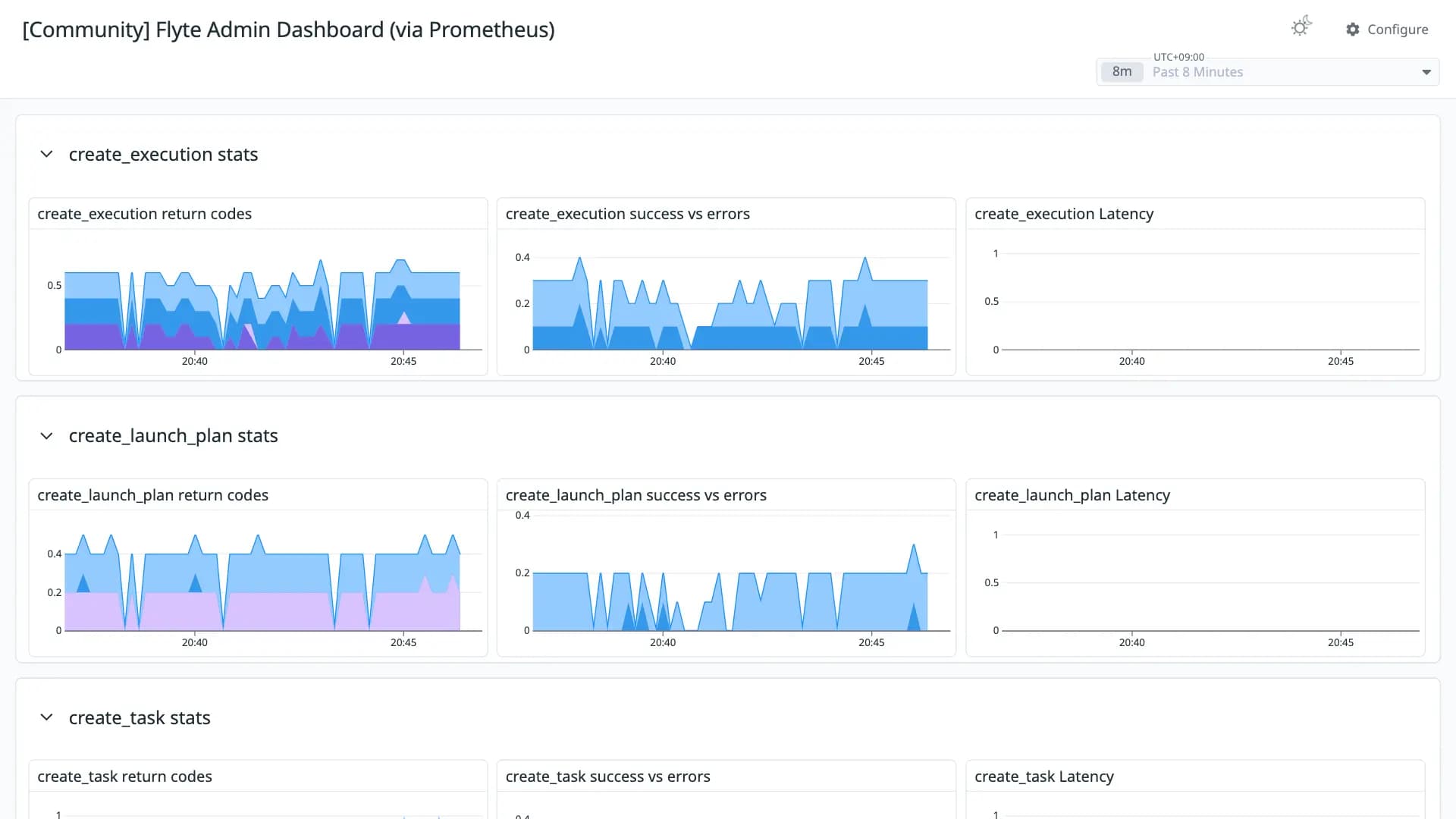Image resolution: width=1456 pixels, height=819 pixels.
Task: Click the create_execution success vs errors chart
Action: pyautogui.click(x=730, y=303)
